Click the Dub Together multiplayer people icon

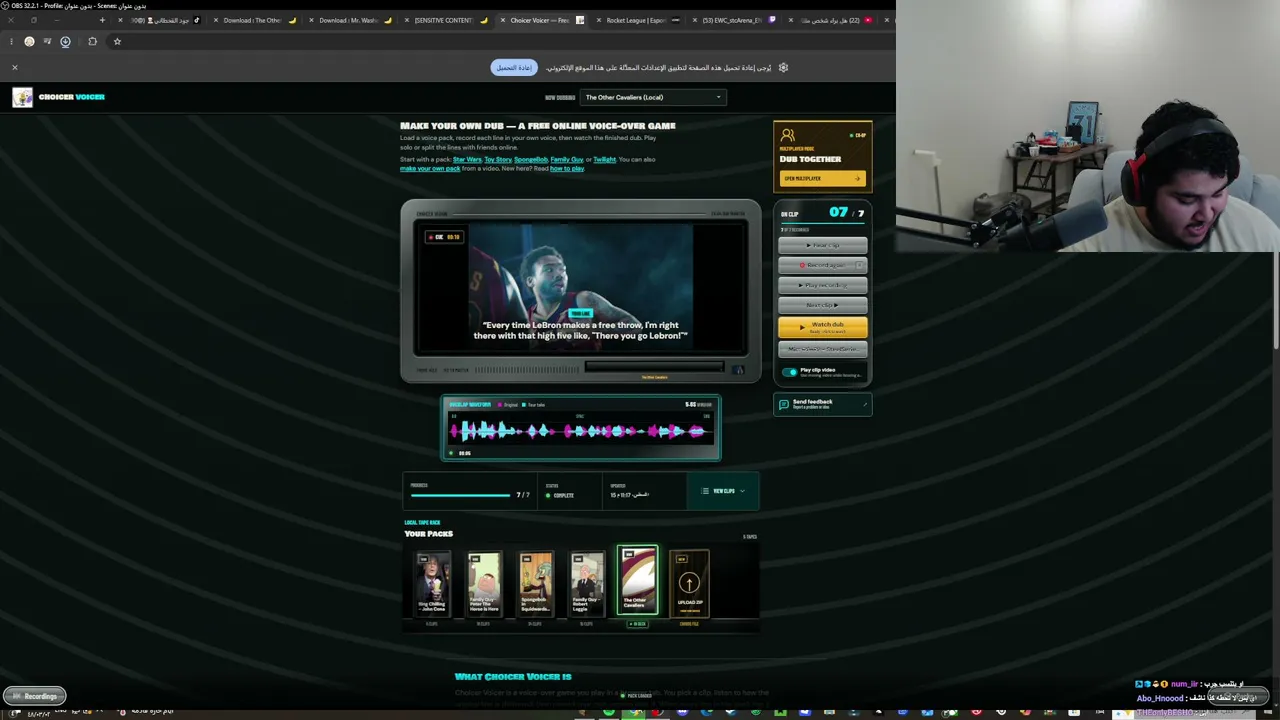pyautogui.click(x=788, y=135)
